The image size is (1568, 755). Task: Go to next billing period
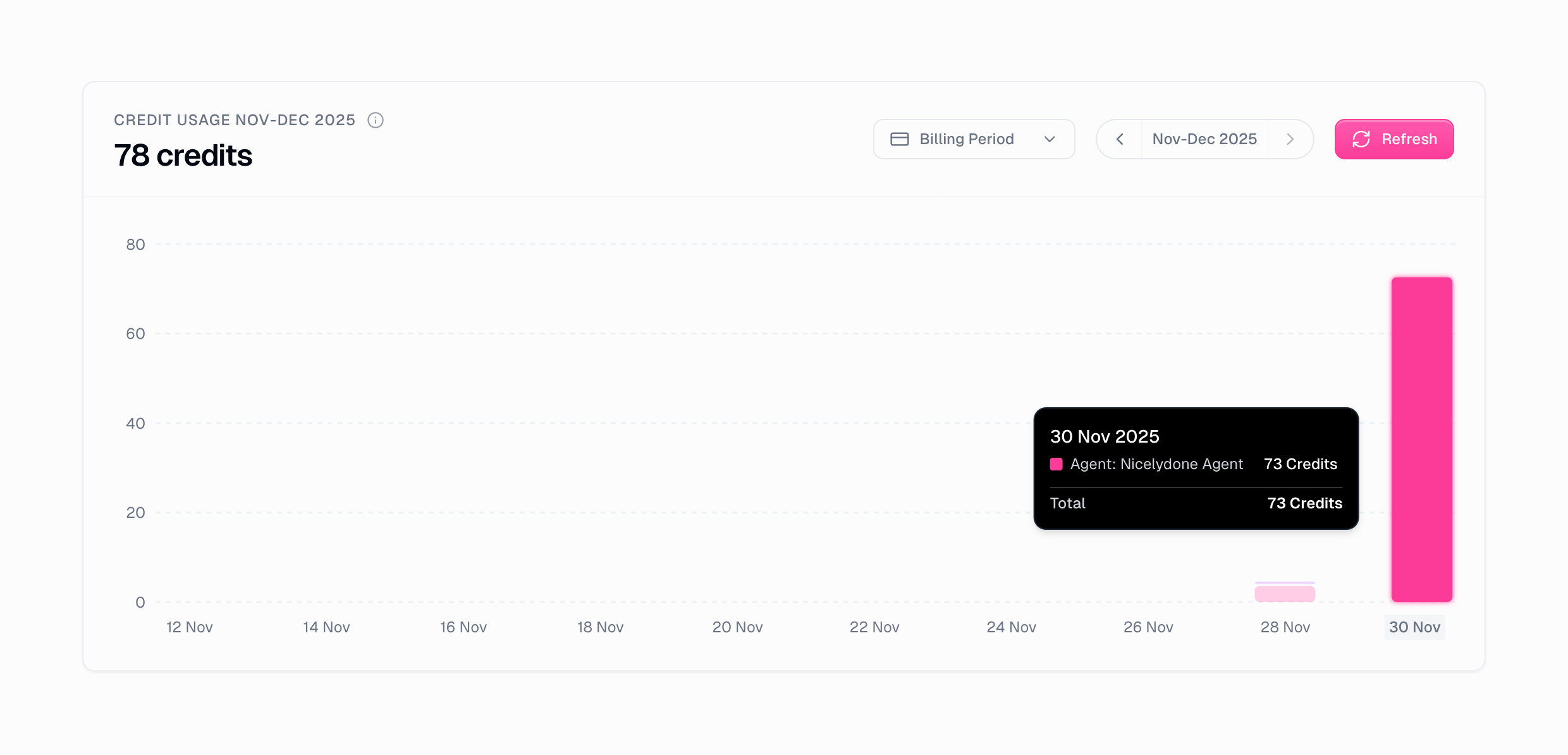pyautogui.click(x=1290, y=139)
